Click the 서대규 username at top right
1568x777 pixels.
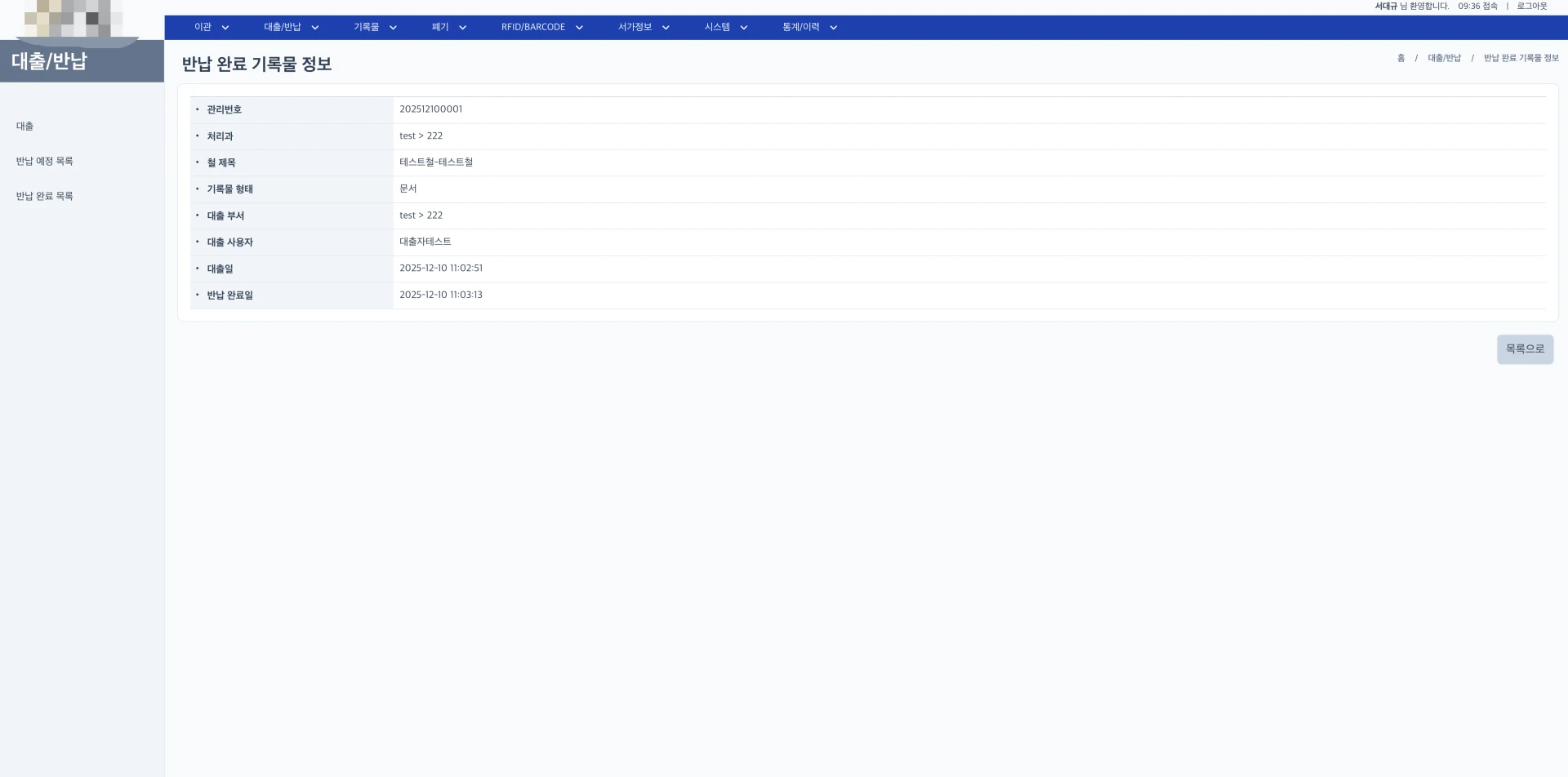click(x=1385, y=7)
